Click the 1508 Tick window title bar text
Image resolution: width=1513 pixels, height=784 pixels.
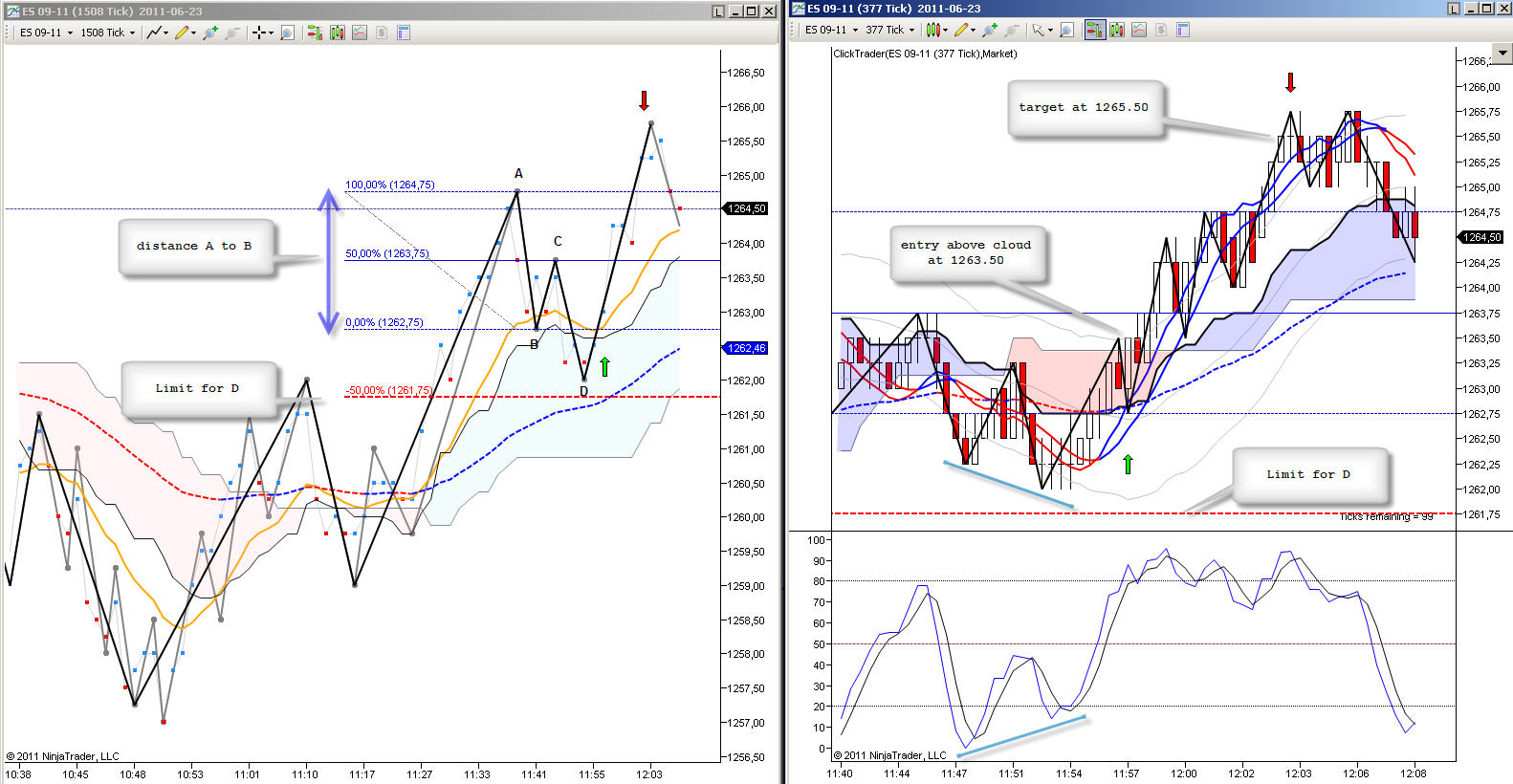112,11
